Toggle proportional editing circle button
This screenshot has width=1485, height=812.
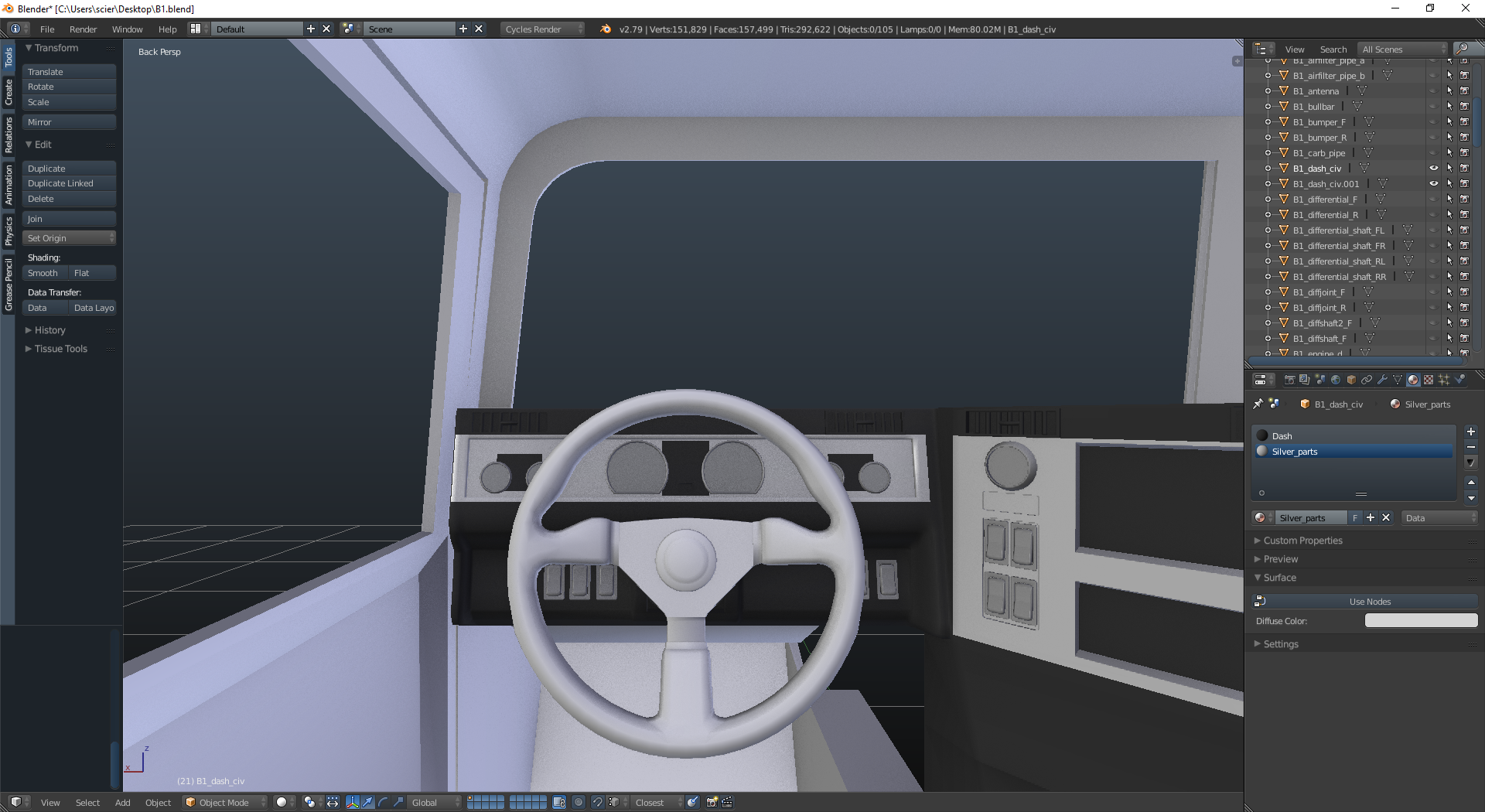(578, 802)
